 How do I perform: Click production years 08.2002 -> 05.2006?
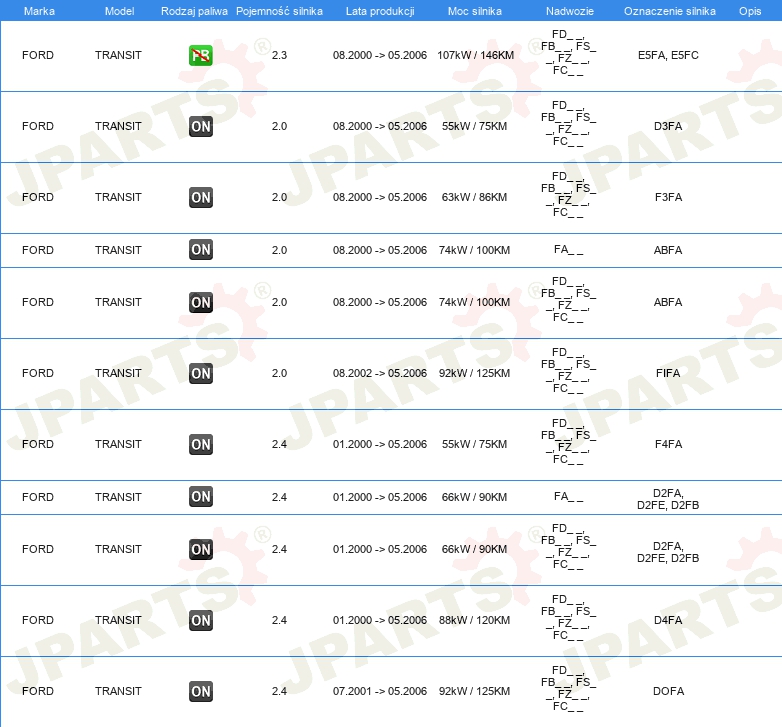point(380,373)
